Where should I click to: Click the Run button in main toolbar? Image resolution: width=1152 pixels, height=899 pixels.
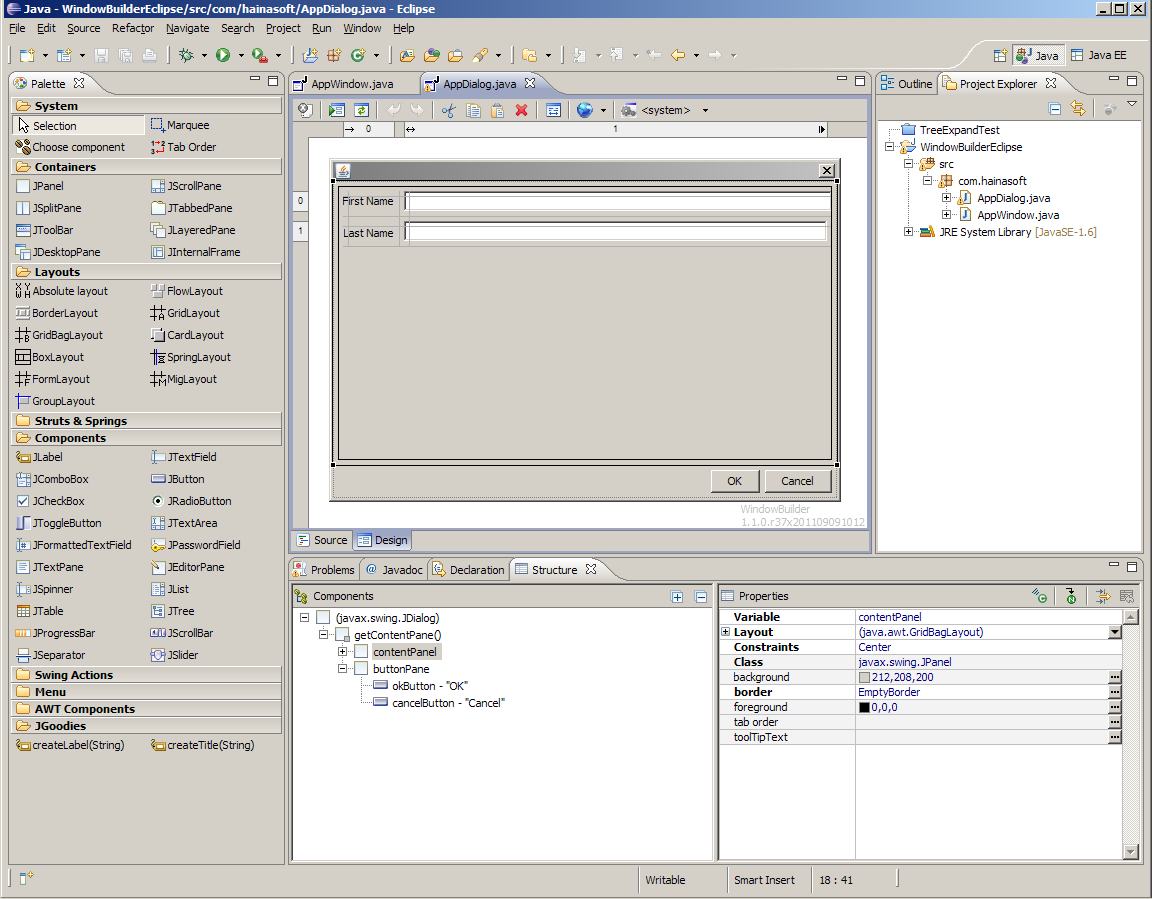point(223,55)
